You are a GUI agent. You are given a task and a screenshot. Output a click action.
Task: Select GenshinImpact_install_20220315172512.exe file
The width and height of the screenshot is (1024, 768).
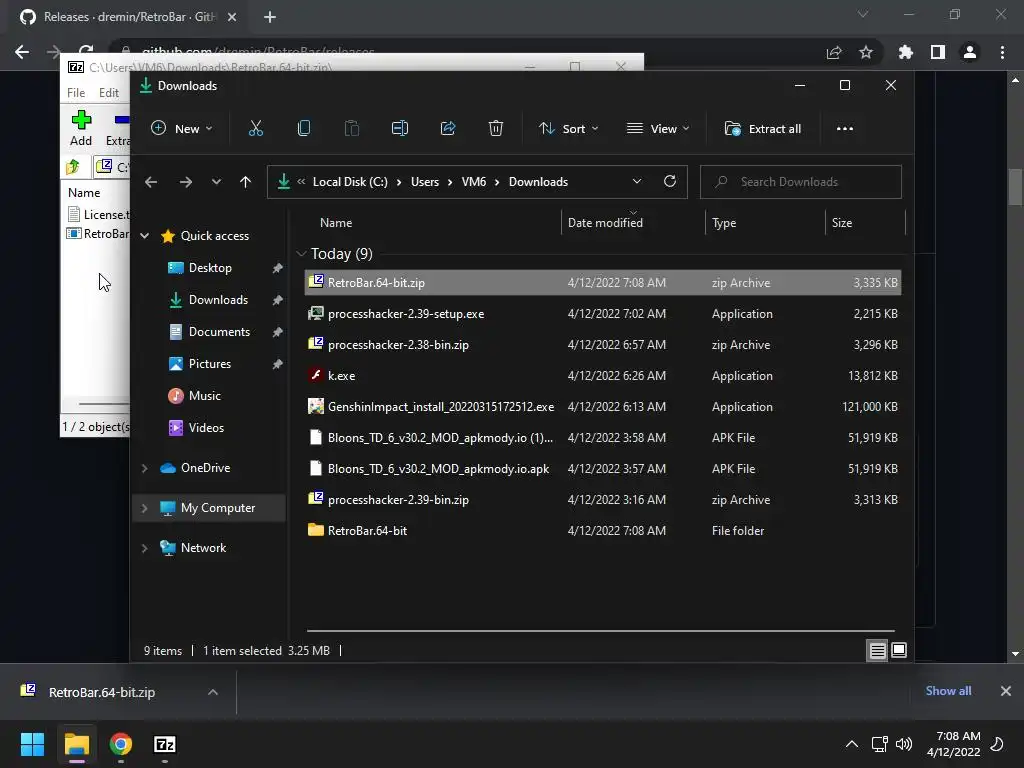pos(603,407)
